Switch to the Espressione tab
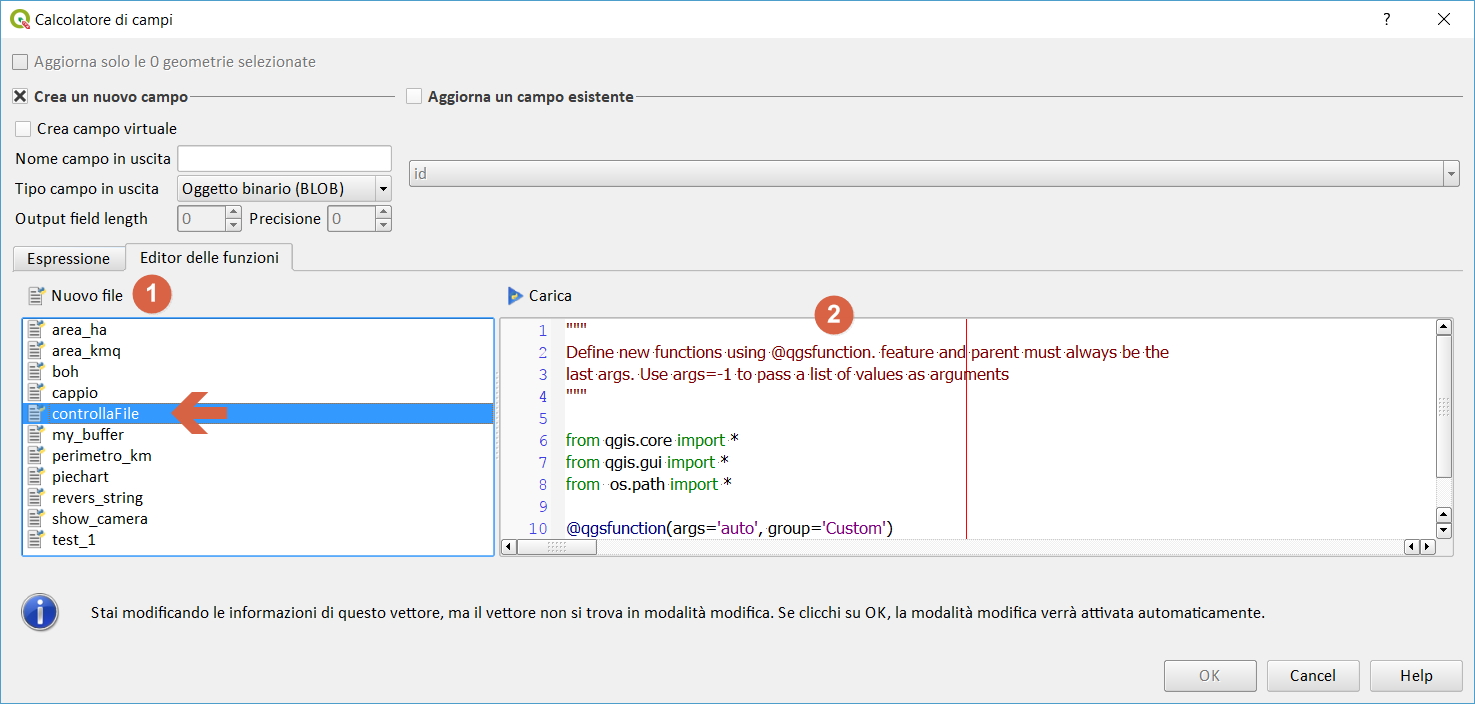This screenshot has height=704, width=1475. click(x=68, y=259)
